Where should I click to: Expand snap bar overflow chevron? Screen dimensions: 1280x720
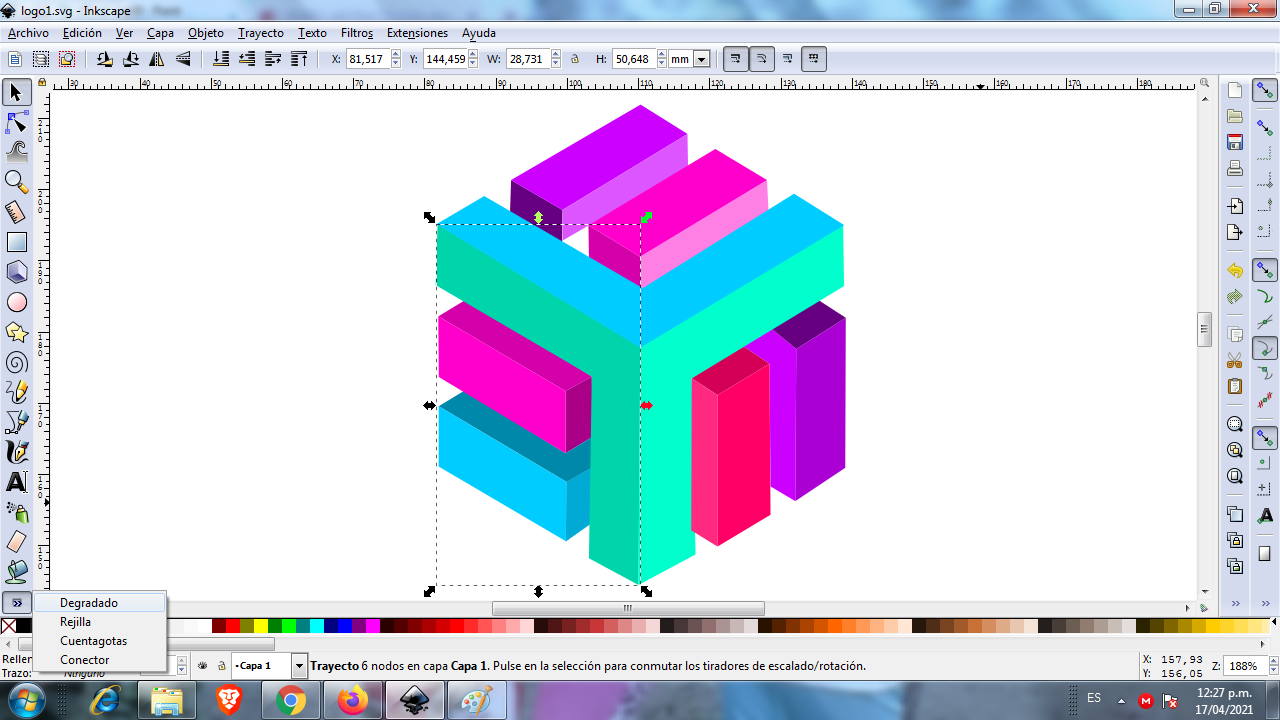click(x=1265, y=603)
